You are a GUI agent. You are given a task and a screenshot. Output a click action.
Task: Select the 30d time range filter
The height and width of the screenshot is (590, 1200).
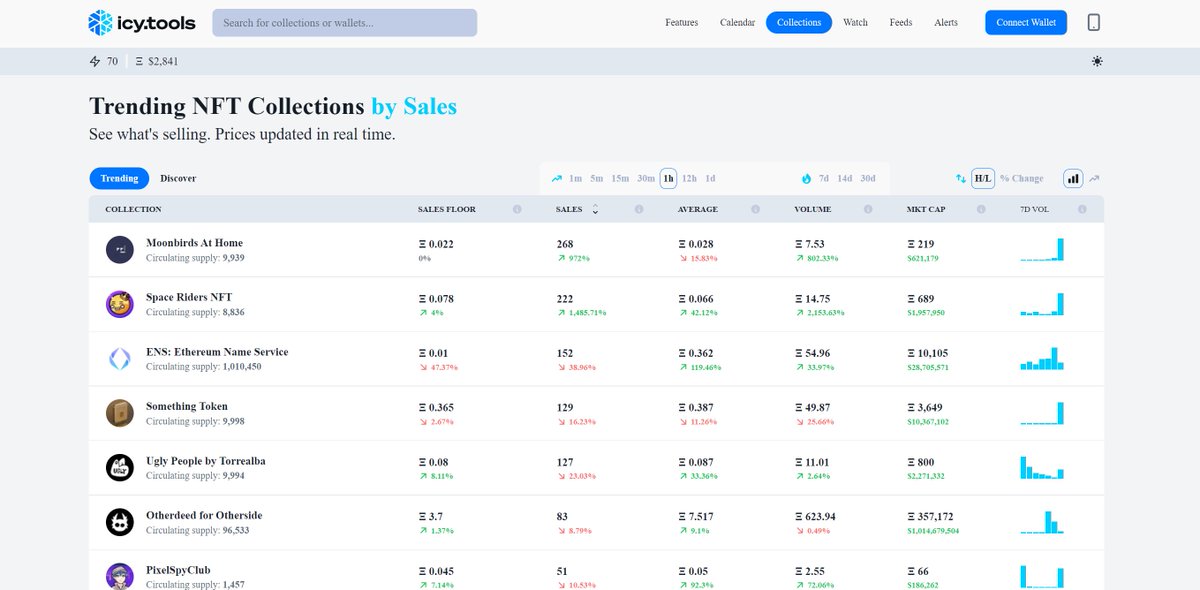866,178
